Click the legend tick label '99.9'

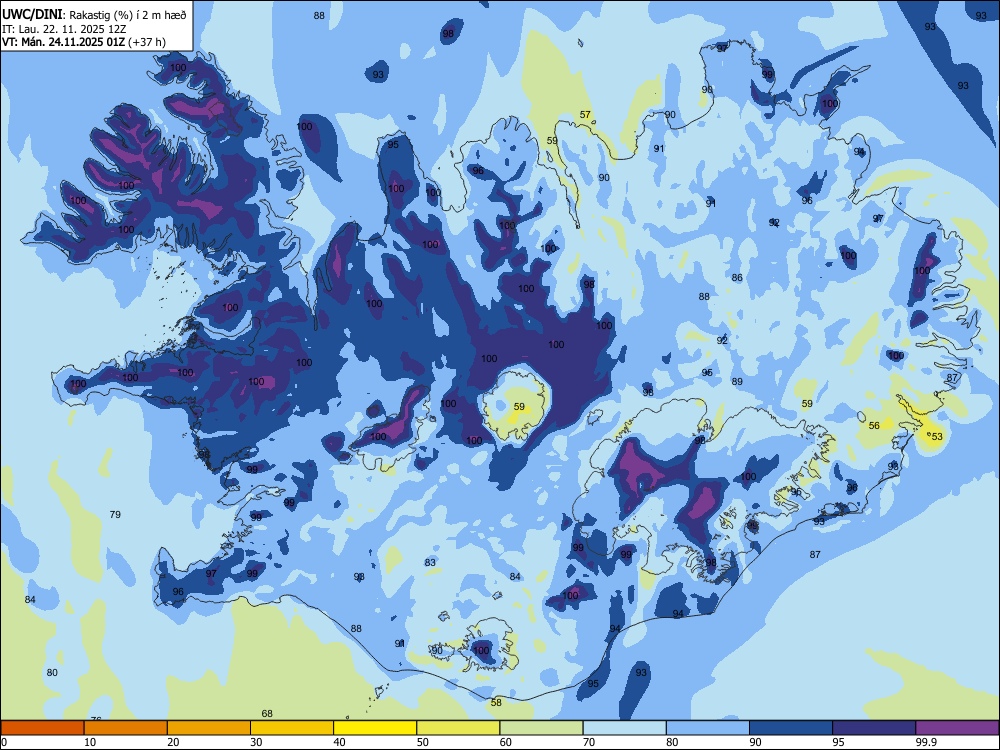click(x=926, y=742)
